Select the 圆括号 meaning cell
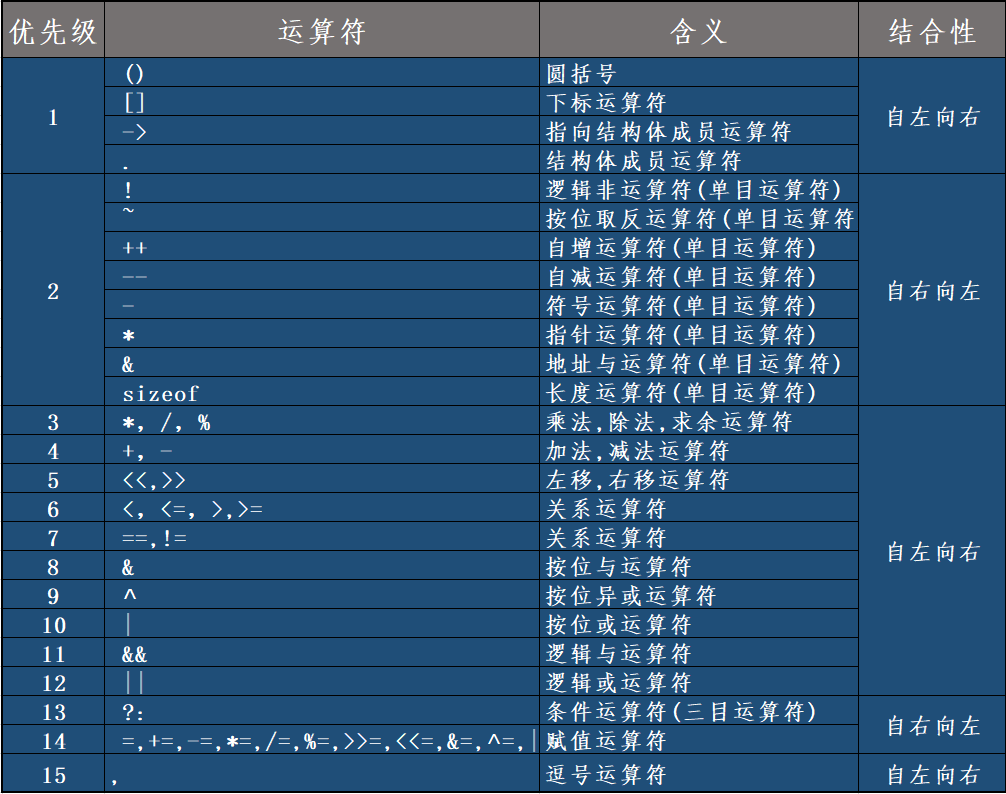 point(699,72)
